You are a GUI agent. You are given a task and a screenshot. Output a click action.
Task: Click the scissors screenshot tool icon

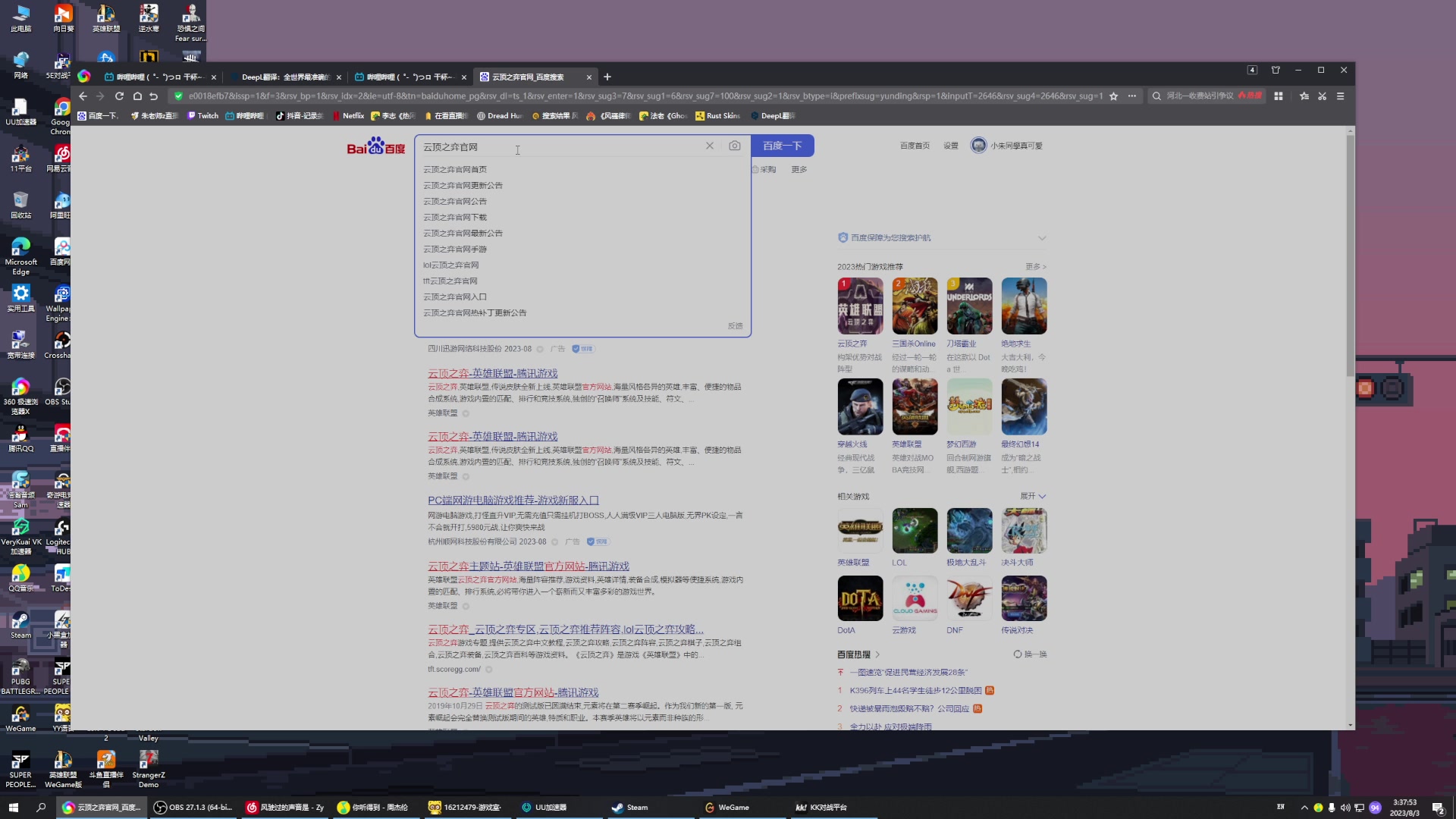pos(1323,96)
